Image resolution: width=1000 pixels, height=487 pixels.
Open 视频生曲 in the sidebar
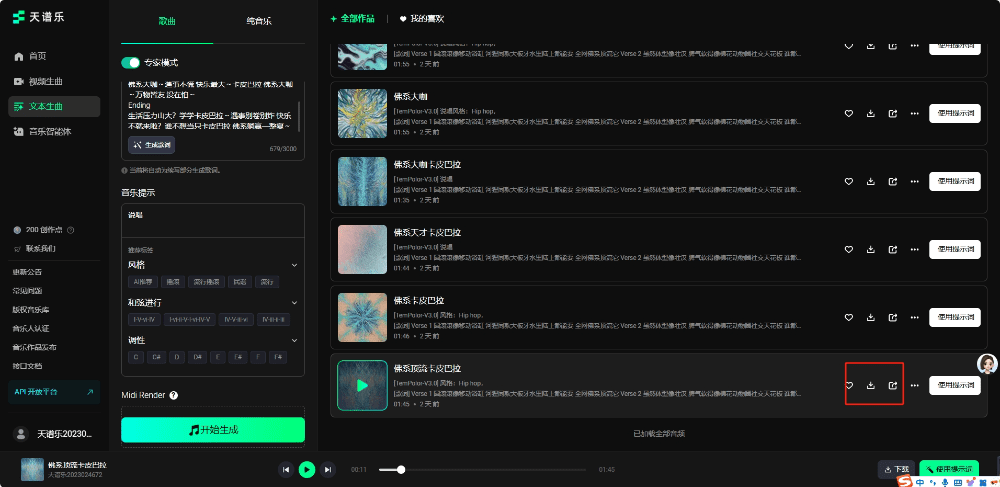click(x=45, y=81)
